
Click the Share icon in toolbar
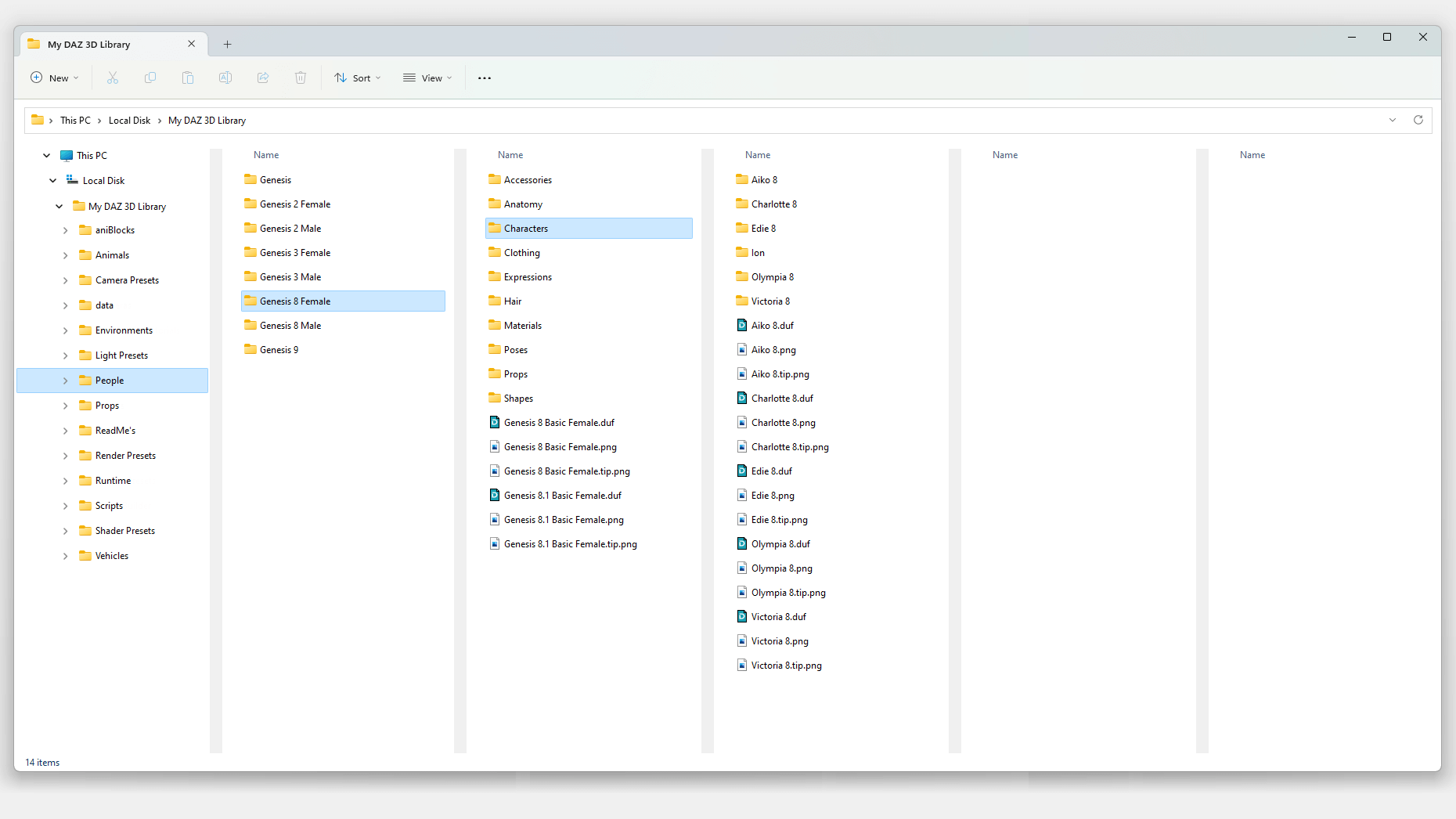click(263, 78)
